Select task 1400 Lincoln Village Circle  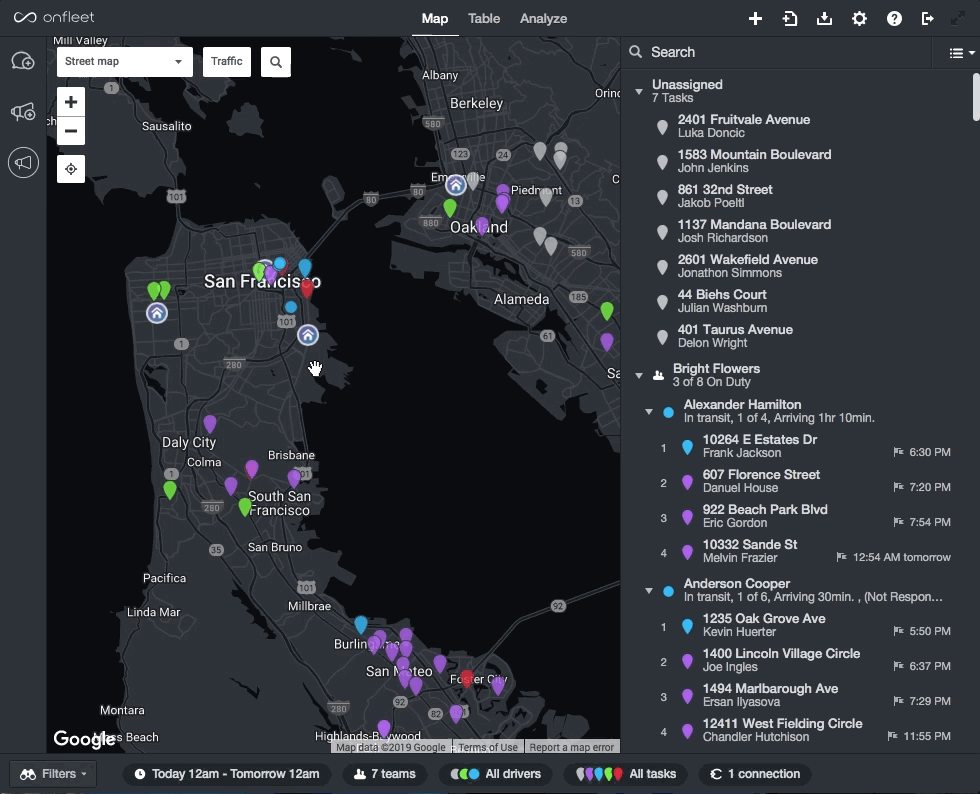click(806, 660)
